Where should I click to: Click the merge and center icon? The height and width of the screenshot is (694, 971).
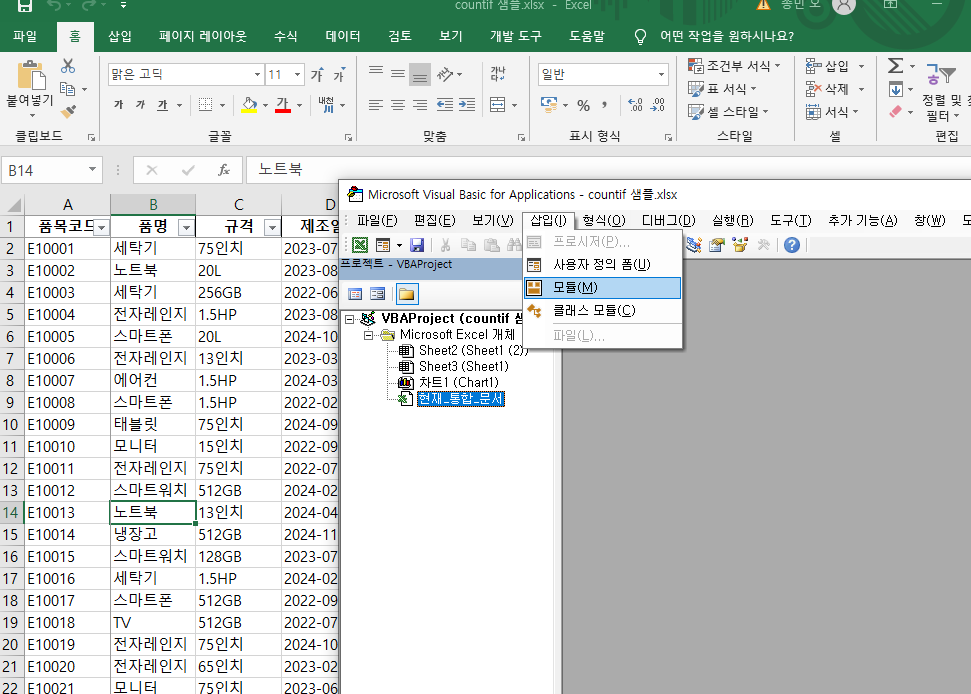click(498, 105)
